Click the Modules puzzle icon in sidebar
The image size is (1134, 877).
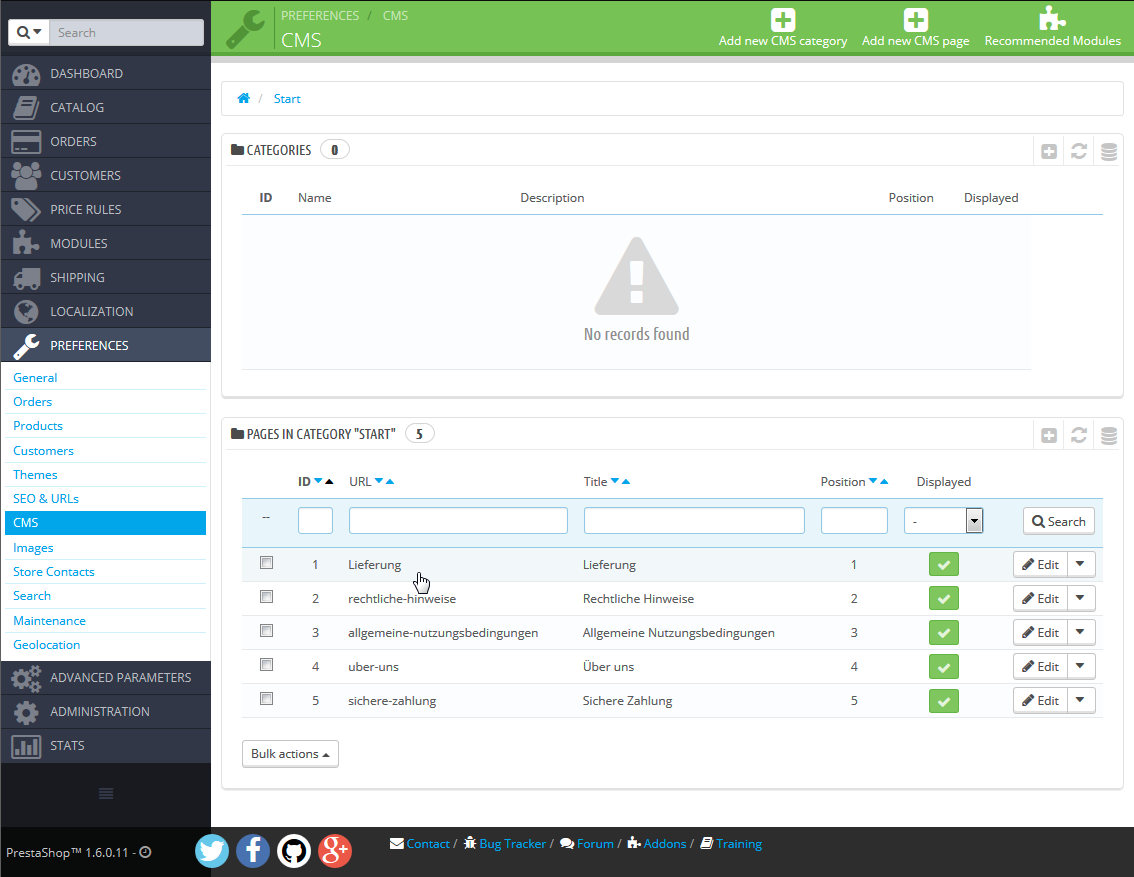tap(26, 244)
